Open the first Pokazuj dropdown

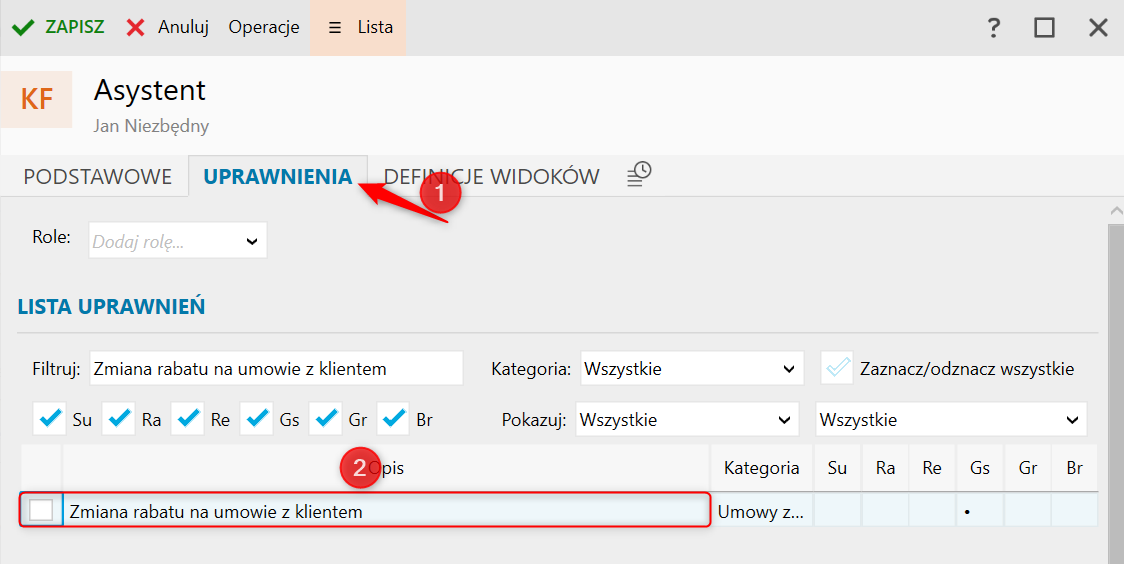click(x=687, y=419)
